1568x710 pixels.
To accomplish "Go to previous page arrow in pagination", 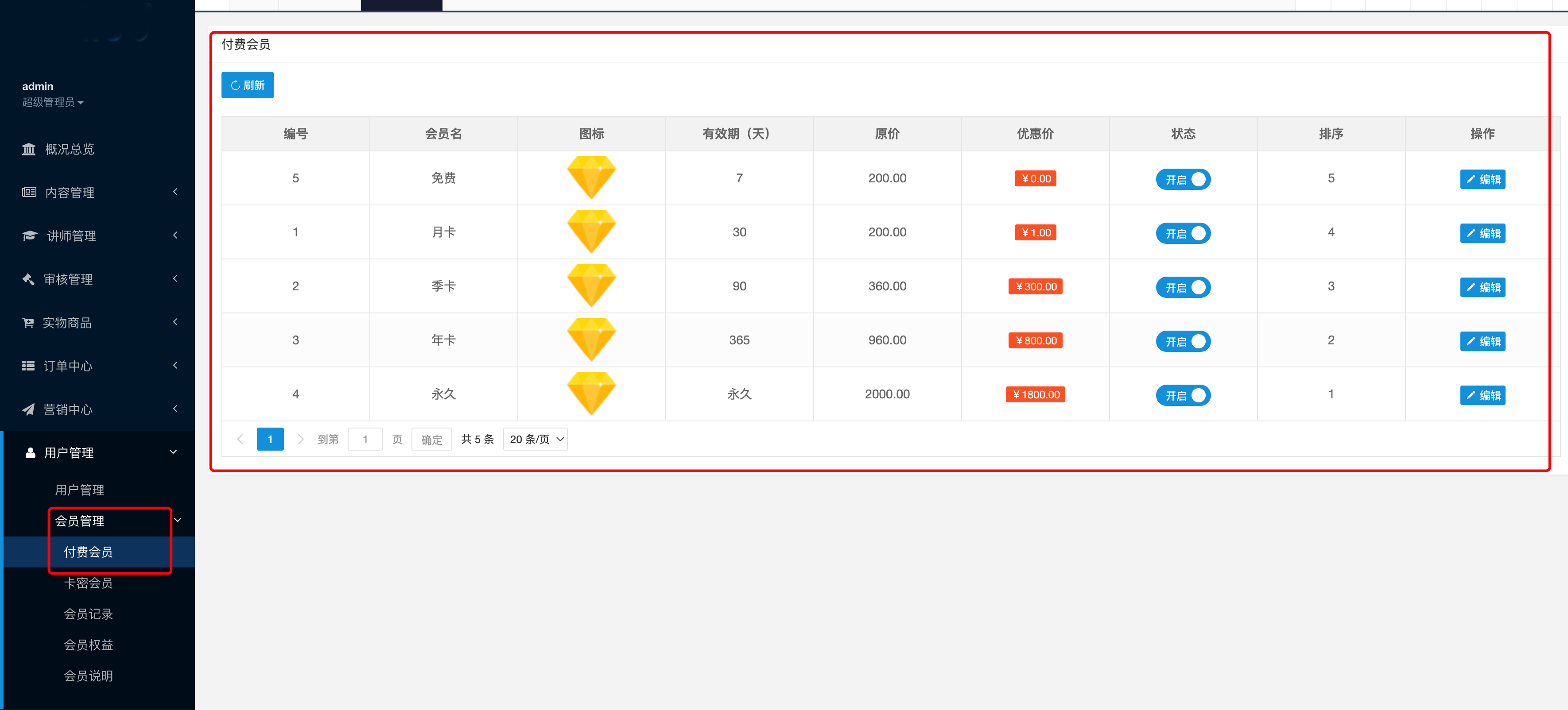I will pos(241,439).
